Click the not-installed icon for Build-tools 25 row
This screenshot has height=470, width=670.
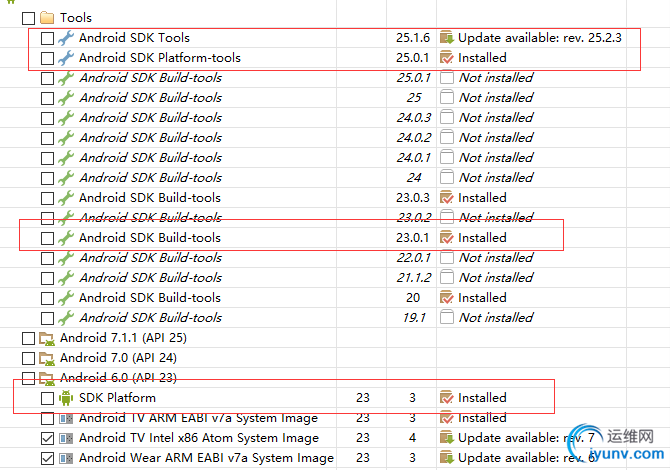(x=447, y=98)
